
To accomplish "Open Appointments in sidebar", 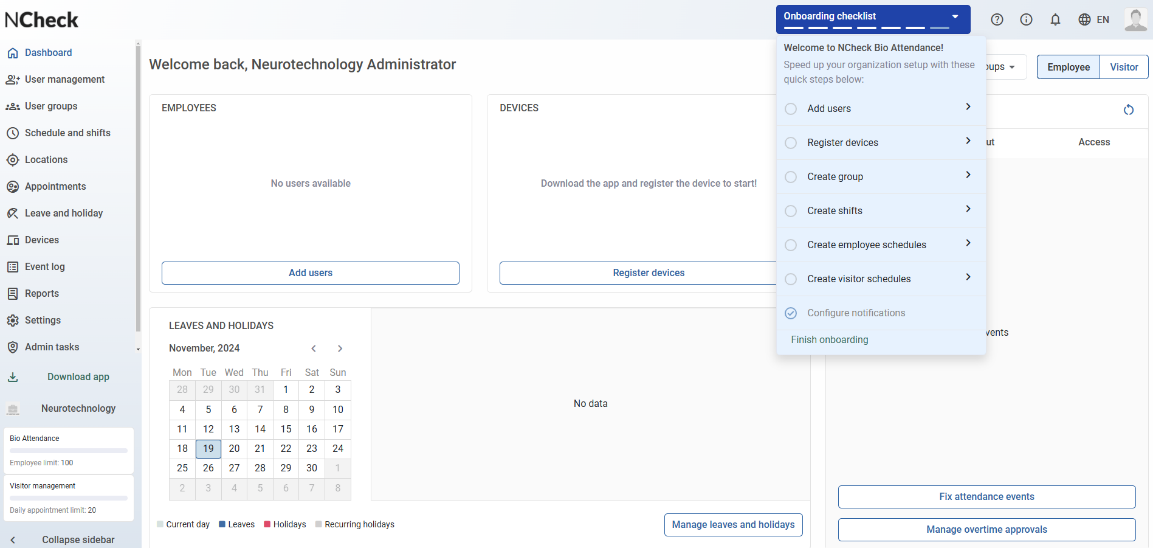I will [x=55, y=186].
